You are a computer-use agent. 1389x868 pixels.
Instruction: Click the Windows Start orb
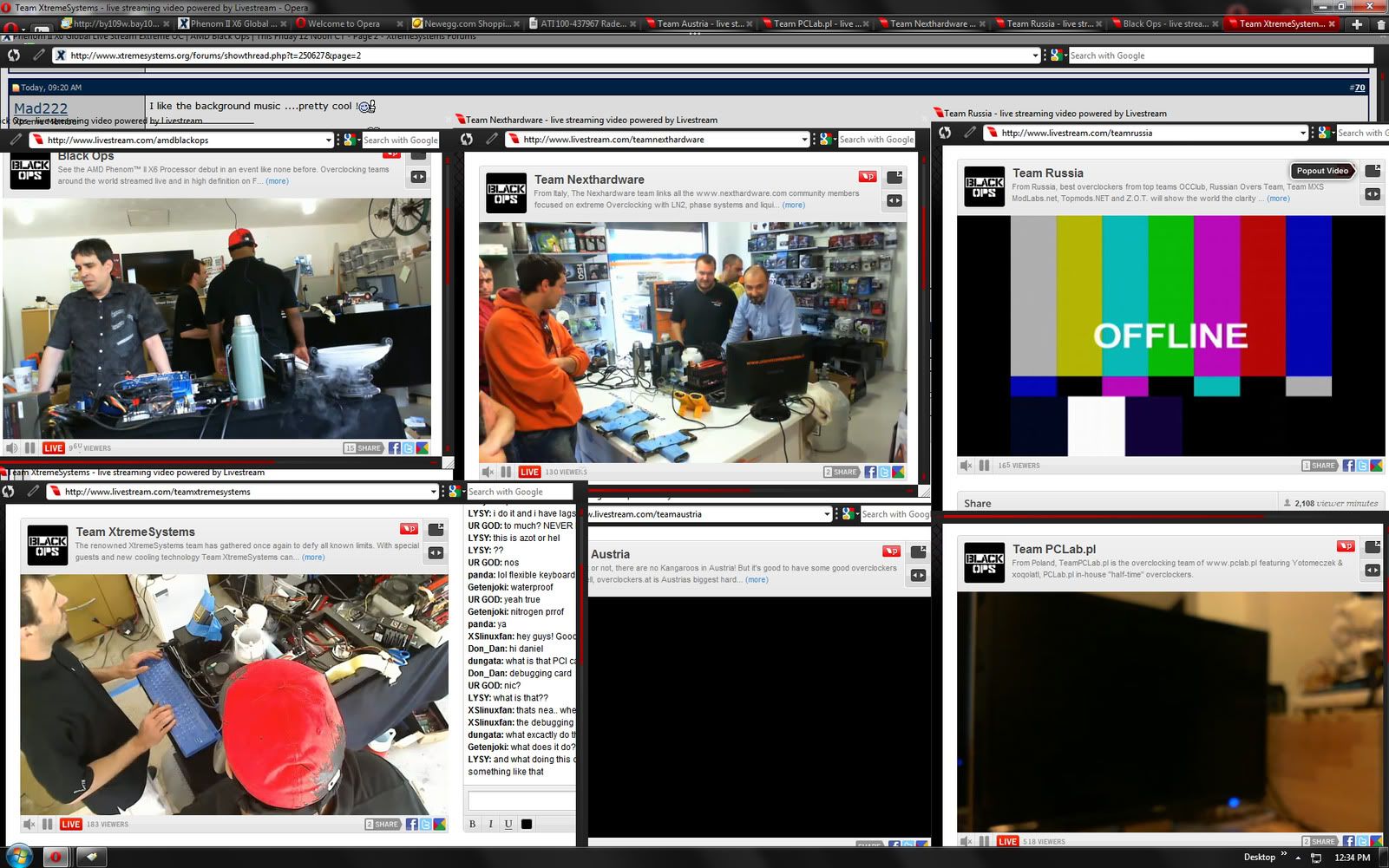pyautogui.click(x=17, y=855)
